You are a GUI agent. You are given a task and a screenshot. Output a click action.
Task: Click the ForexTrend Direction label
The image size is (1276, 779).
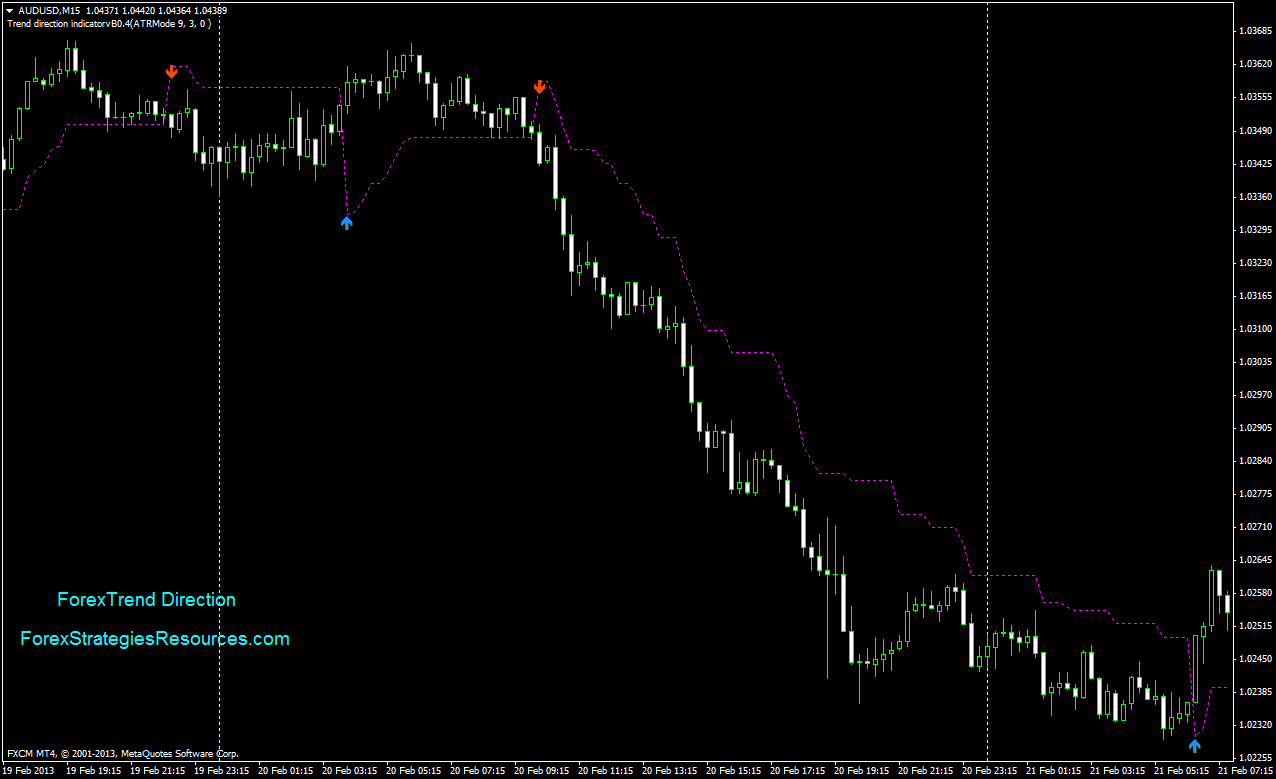[147, 600]
